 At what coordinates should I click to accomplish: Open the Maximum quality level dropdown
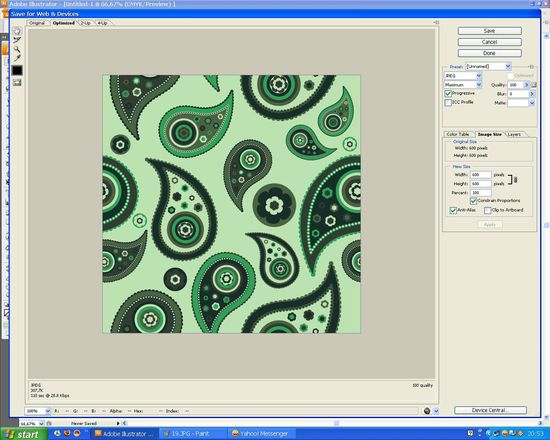point(463,85)
